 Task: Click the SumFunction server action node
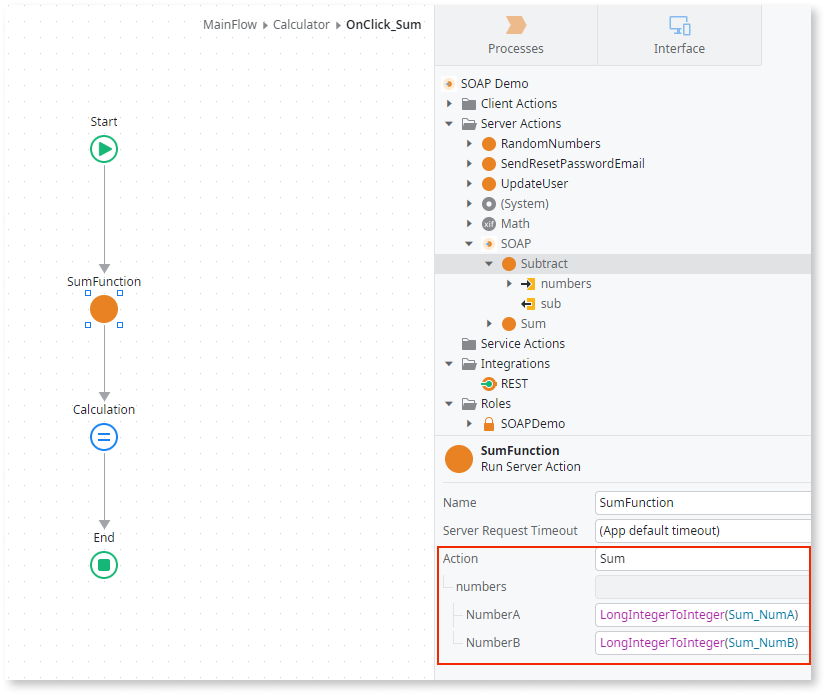pos(104,309)
